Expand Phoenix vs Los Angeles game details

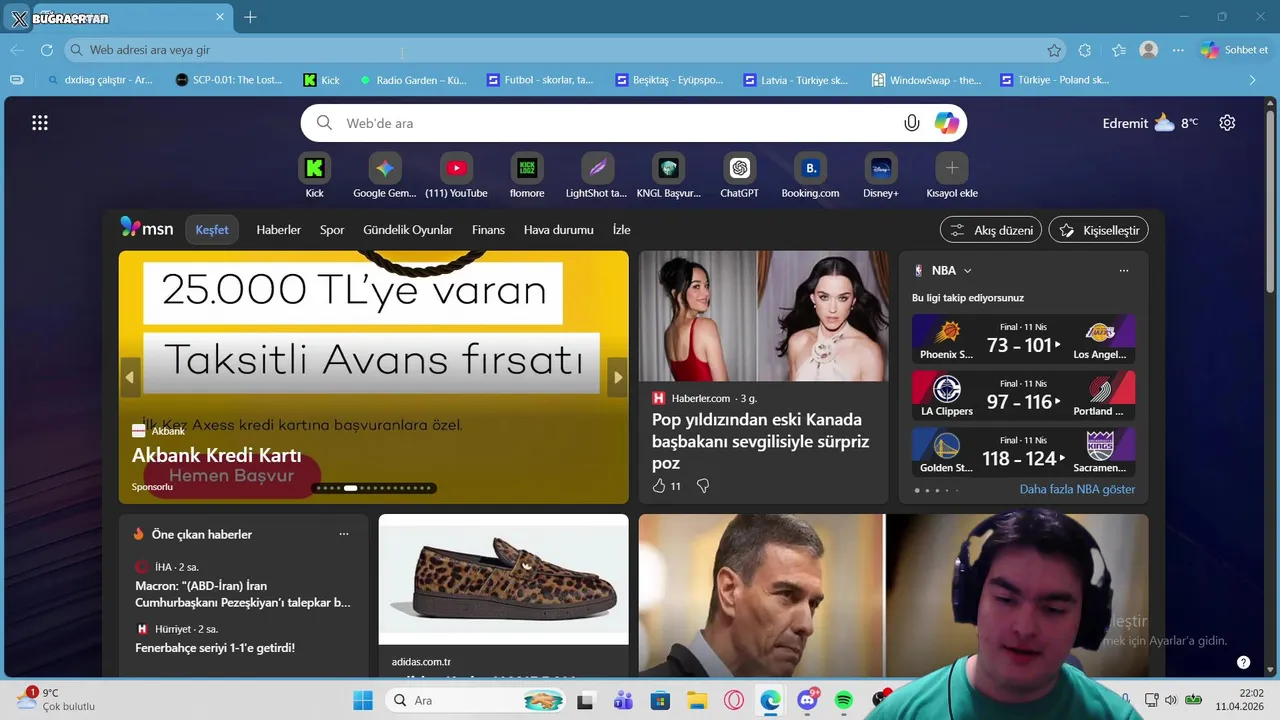pyautogui.click(x=1024, y=339)
